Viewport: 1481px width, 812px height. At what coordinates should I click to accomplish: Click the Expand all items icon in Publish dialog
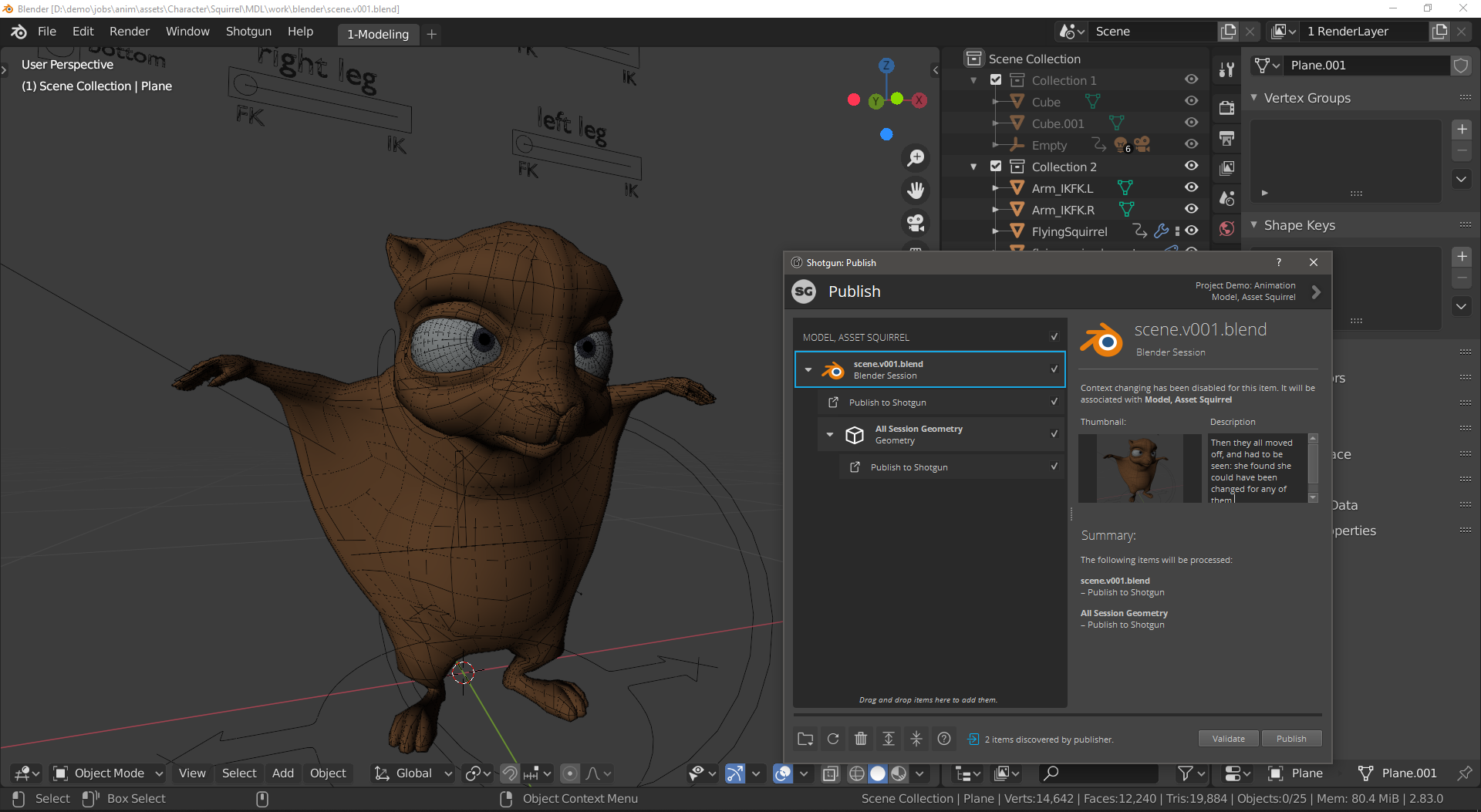(889, 739)
